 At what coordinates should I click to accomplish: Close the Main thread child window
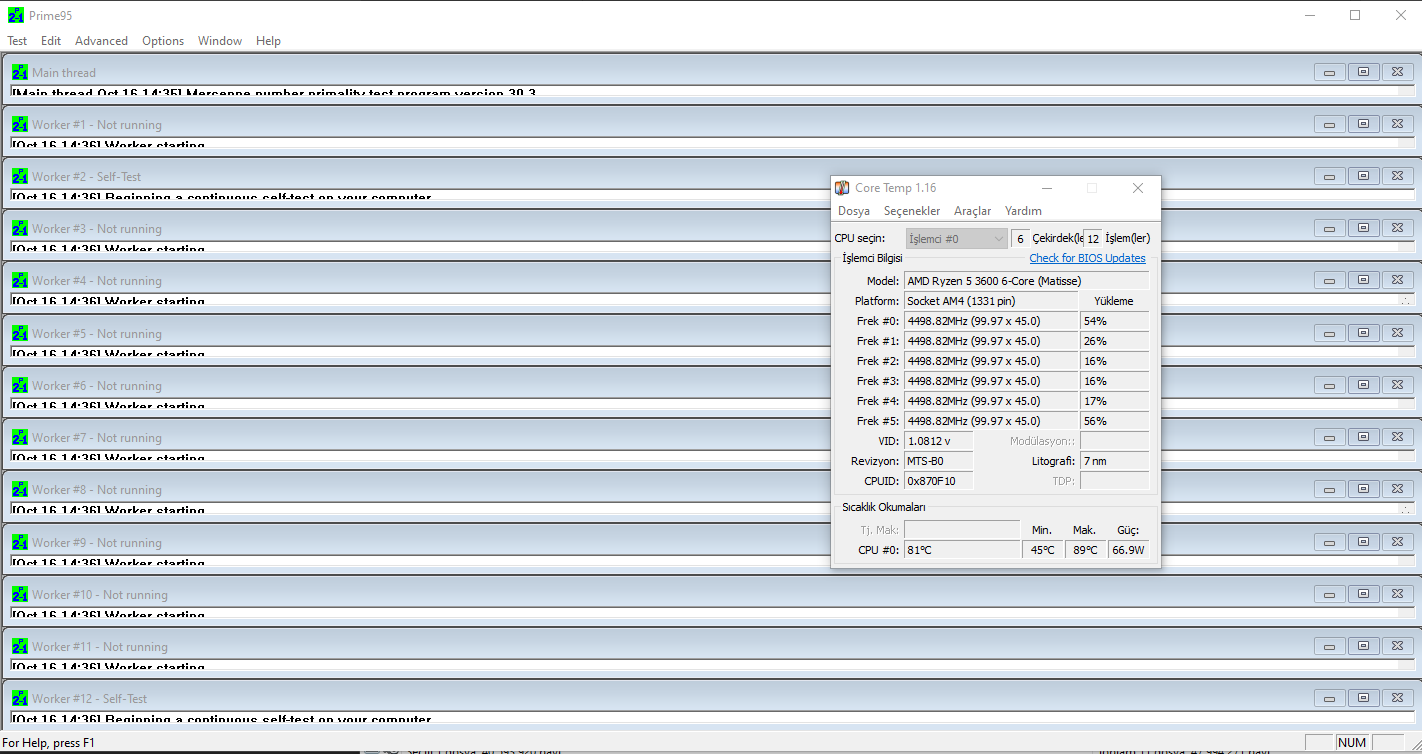(1397, 72)
